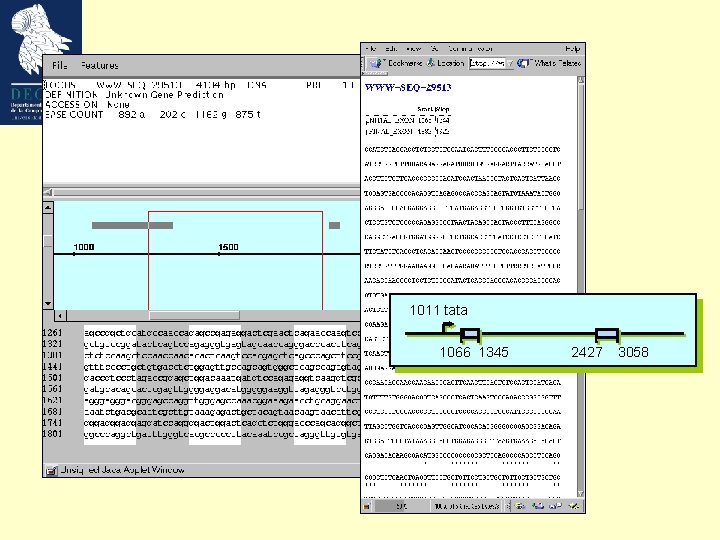Open the View menu in the browser window

point(414,48)
